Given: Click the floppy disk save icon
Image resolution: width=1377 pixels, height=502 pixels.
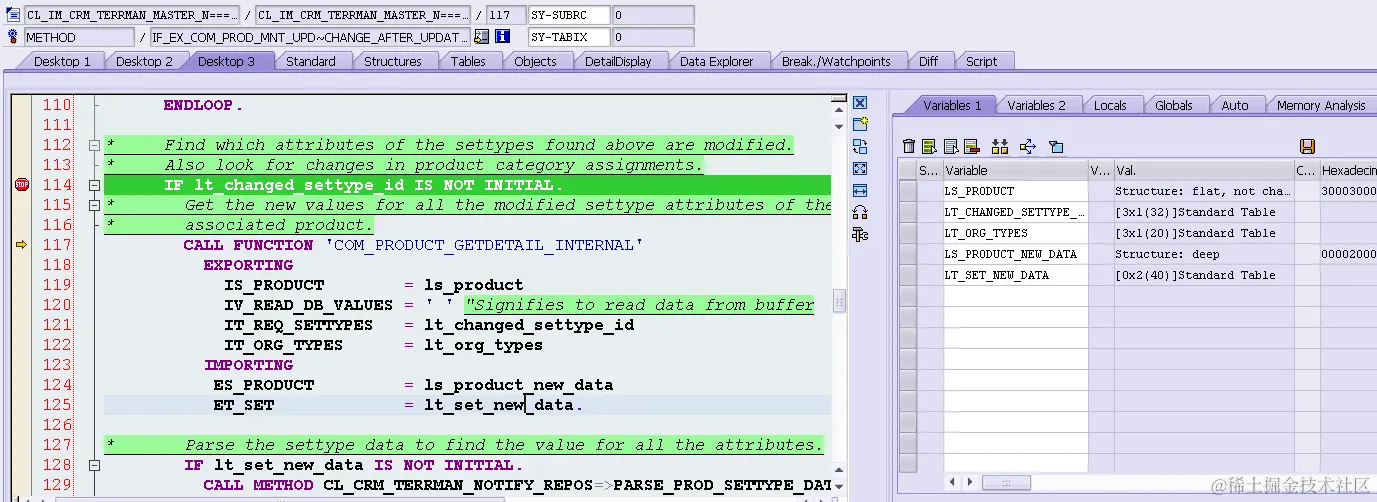Looking at the screenshot, I should click(1307, 147).
